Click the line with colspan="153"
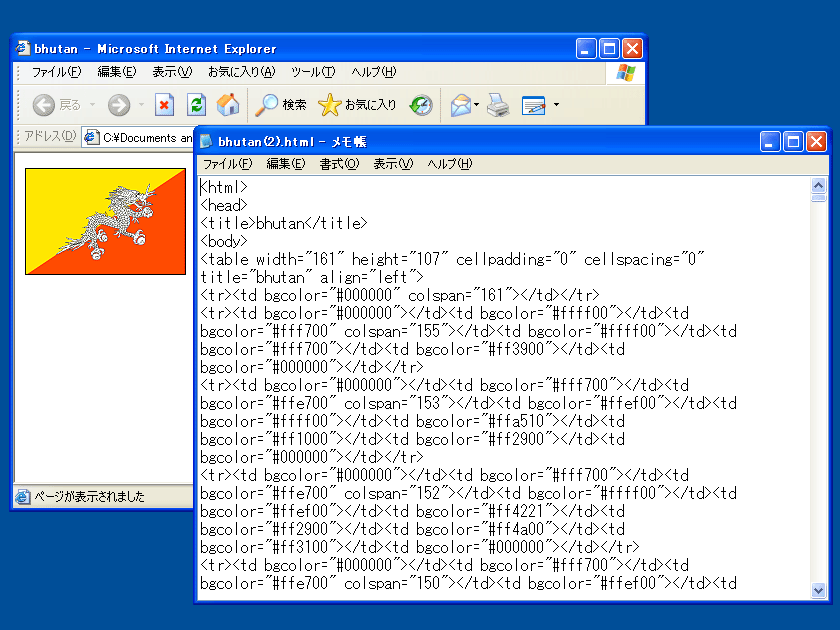The image size is (840, 630). (x=469, y=403)
